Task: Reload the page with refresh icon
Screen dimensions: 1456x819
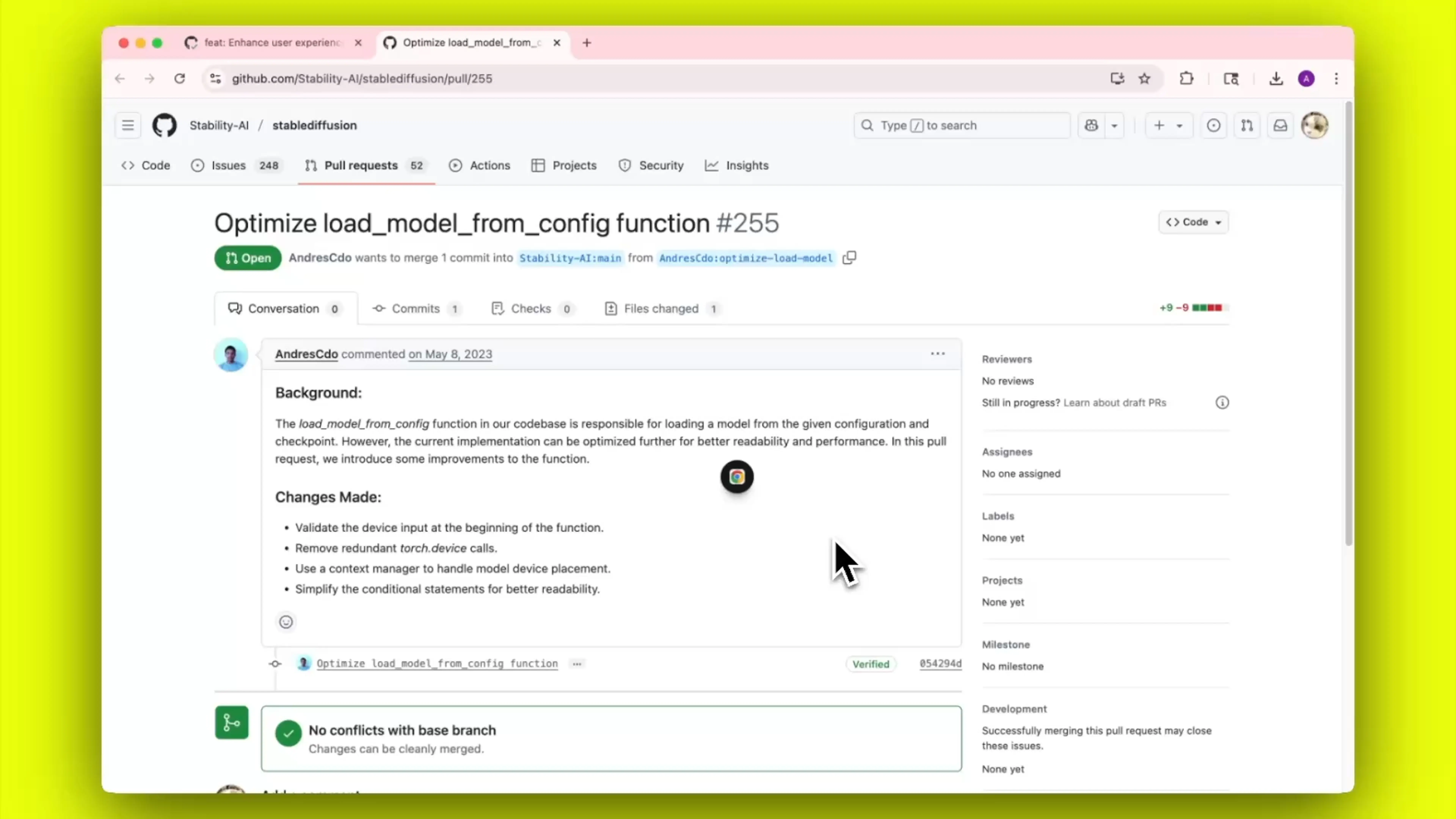Action: pyautogui.click(x=180, y=78)
